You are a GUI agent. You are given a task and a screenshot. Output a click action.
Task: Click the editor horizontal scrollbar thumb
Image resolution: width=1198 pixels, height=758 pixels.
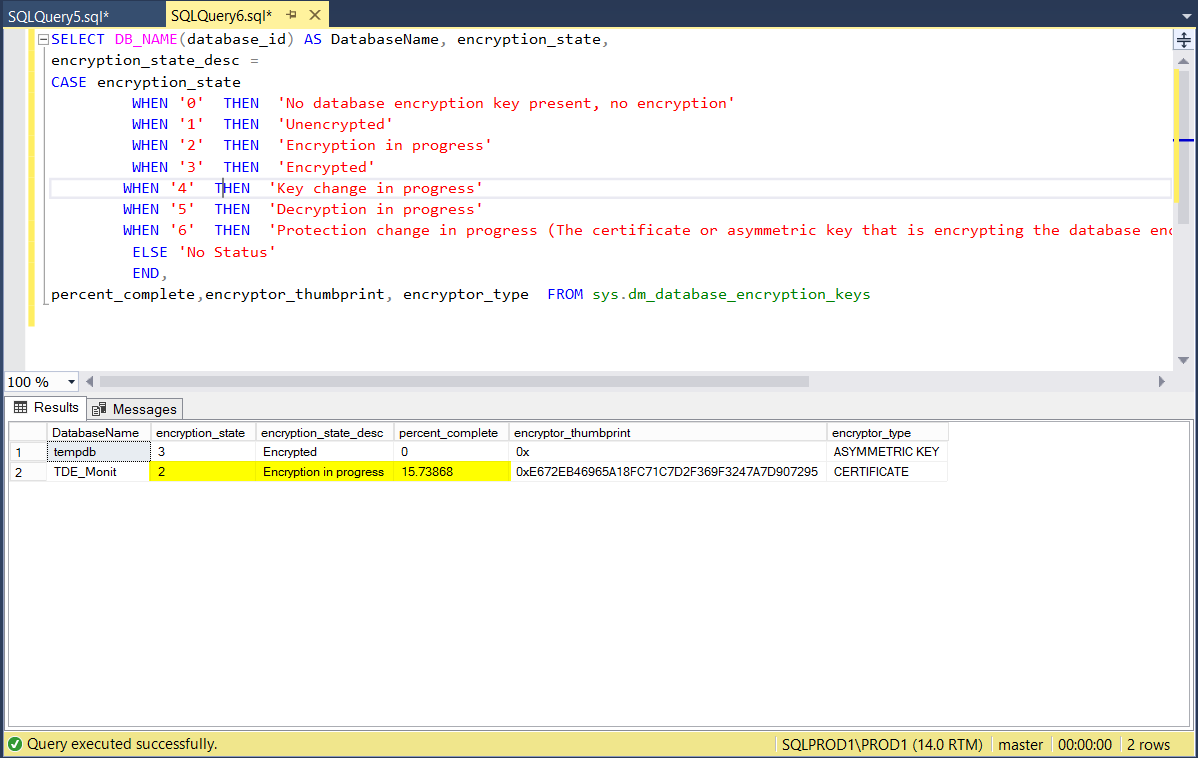click(x=454, y=381)
